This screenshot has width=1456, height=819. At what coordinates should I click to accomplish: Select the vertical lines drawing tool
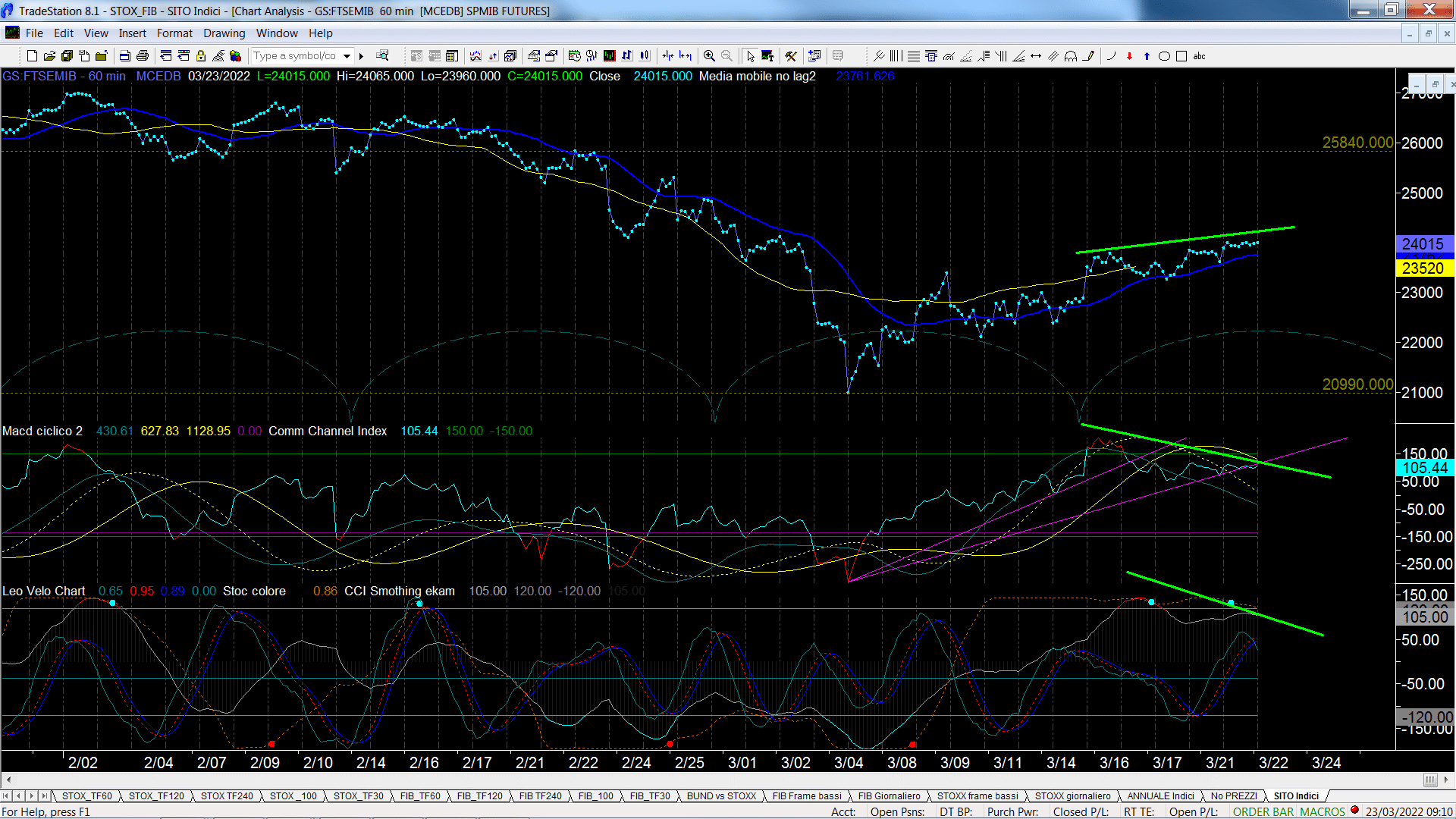pos(896,56)
